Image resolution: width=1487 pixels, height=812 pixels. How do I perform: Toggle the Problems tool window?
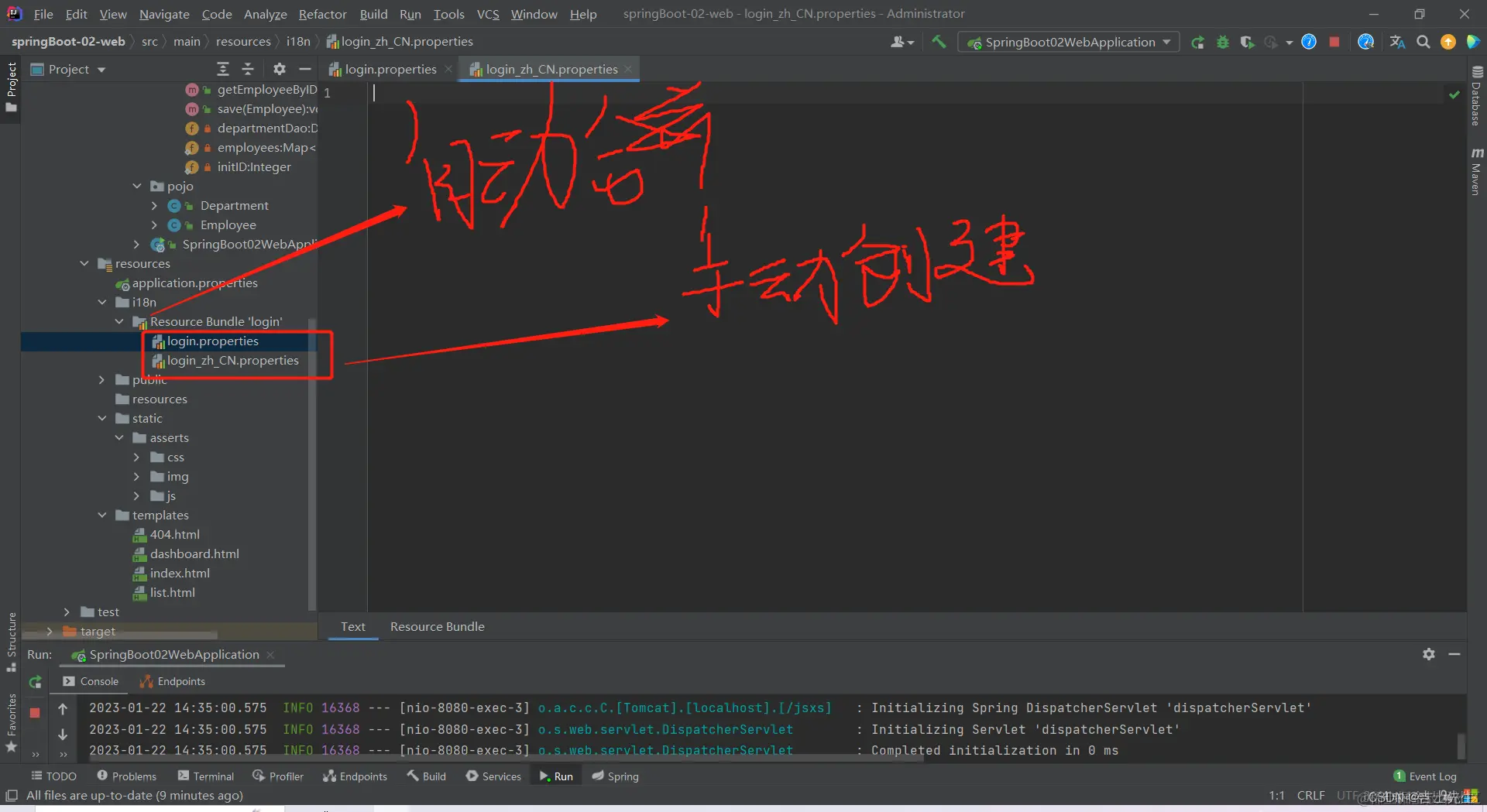tap(126, 776)
